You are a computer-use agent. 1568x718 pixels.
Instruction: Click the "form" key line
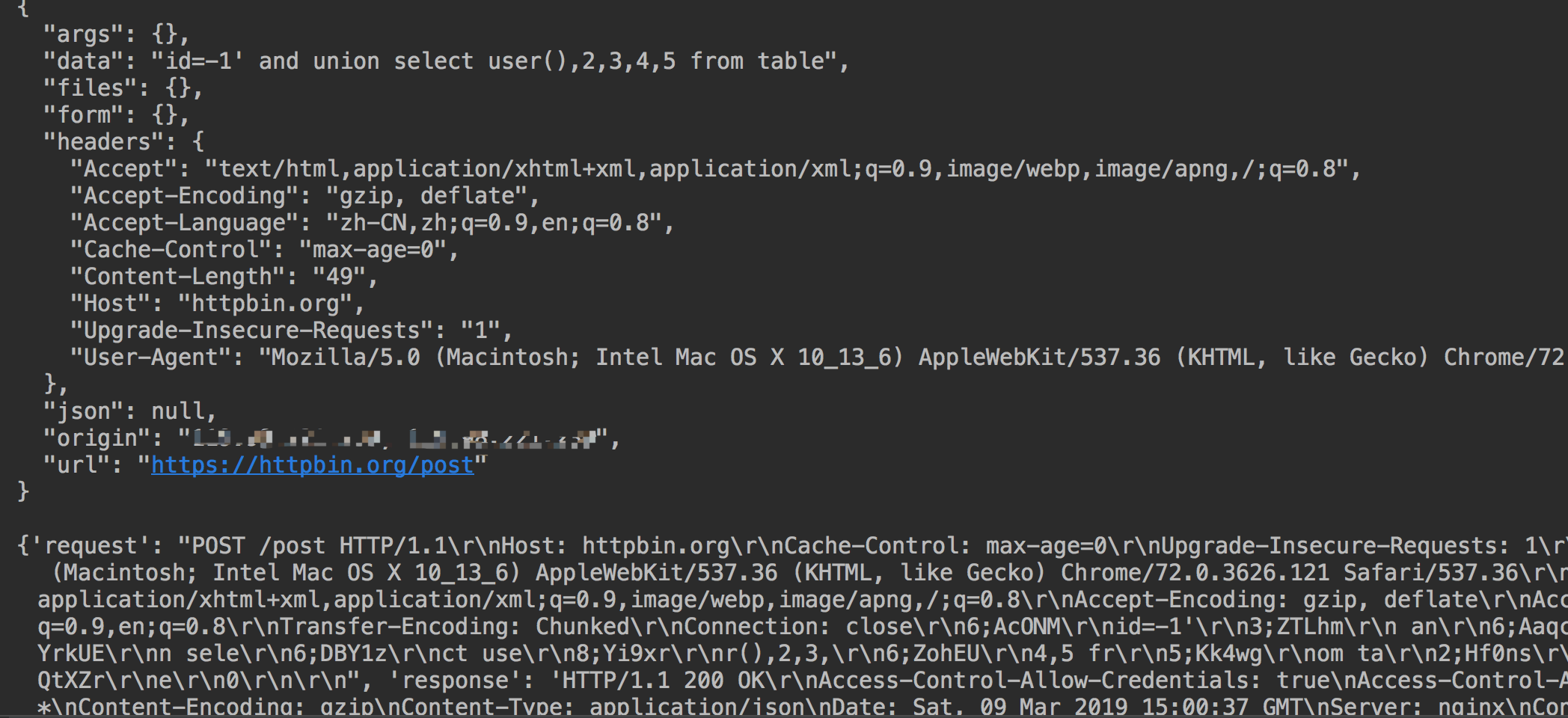tap(117, 115)
